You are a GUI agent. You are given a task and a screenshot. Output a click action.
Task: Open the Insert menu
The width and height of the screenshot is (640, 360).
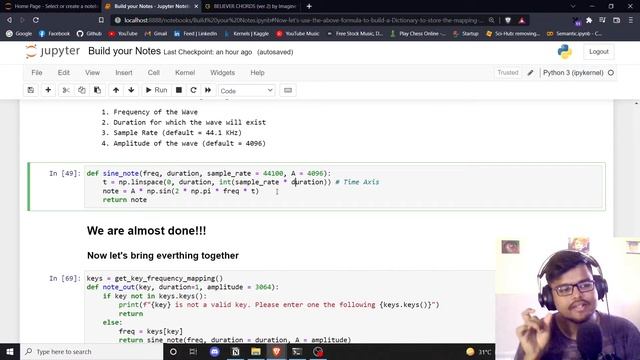pyautogui.click(x=124, y=73)
